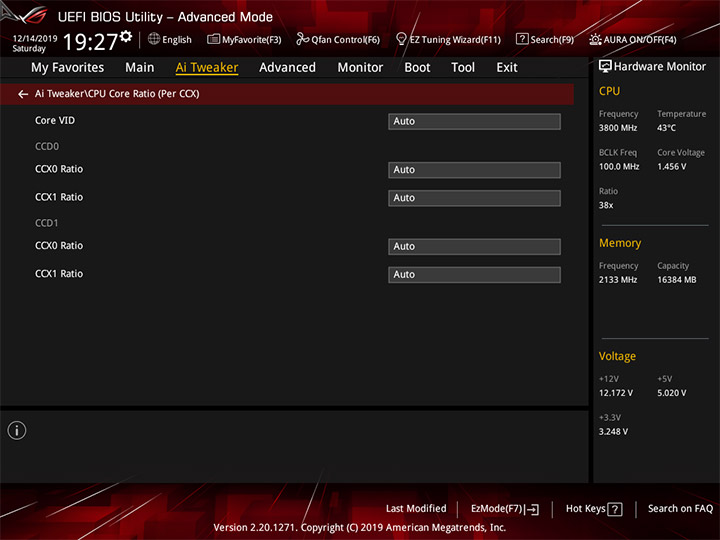Screen dimensions: 720x540
Task: Click the CPU temperature 43°C value
Action: point(666,128)
